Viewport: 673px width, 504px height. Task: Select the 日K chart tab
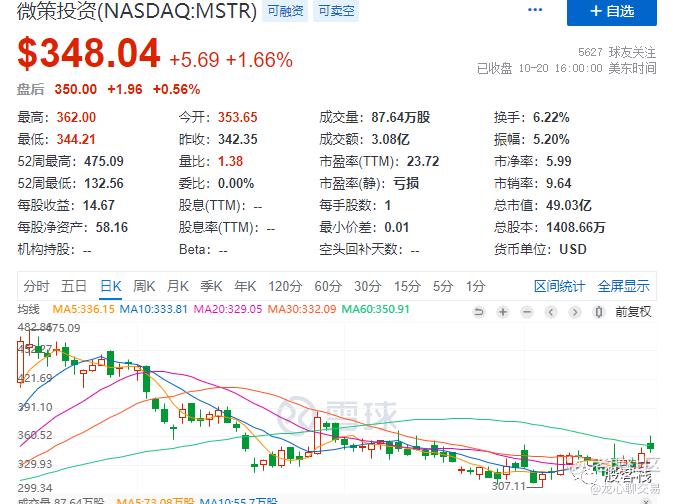click(110, 286)
